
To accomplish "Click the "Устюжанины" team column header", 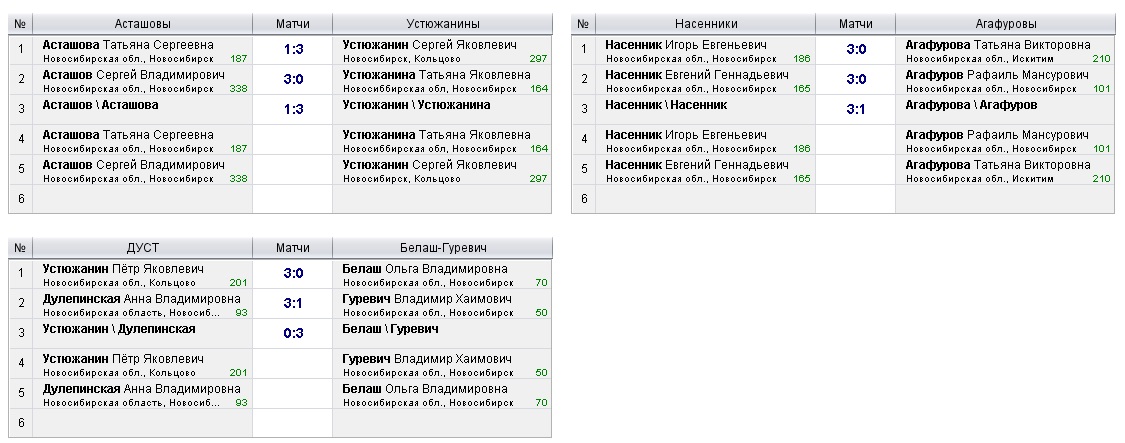I will click(442, 23).
